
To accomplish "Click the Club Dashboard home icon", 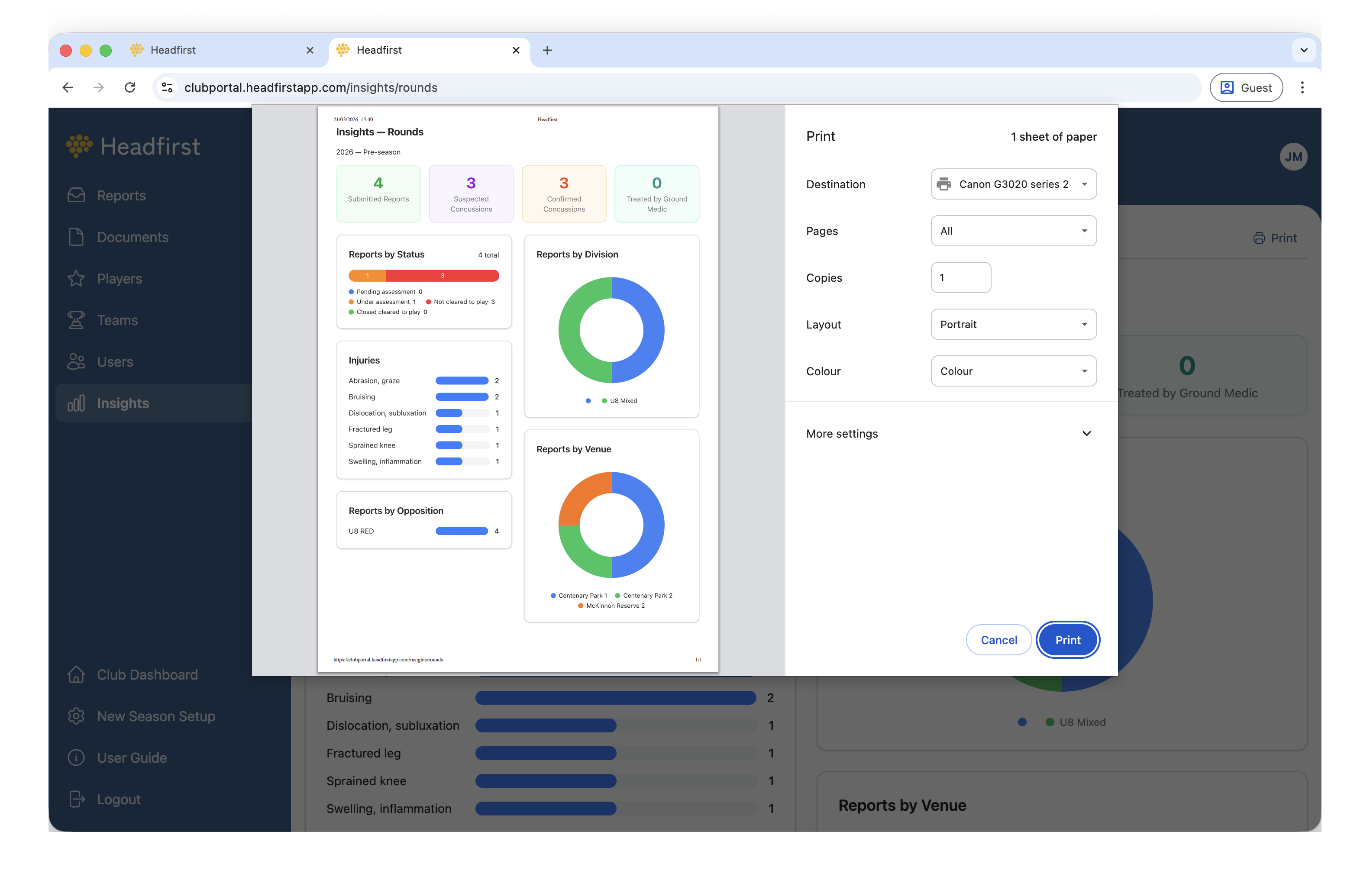I will pos(76,674).
